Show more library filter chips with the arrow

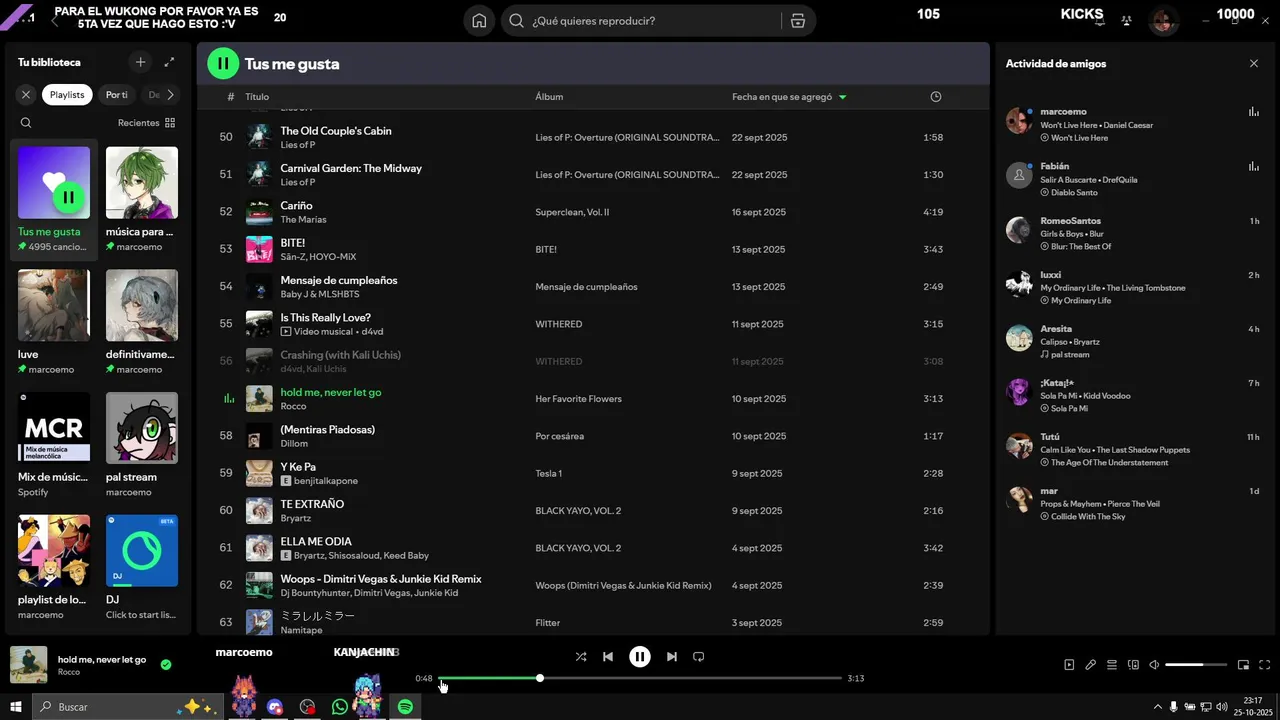pyautogui.click(x=170, y=95)
